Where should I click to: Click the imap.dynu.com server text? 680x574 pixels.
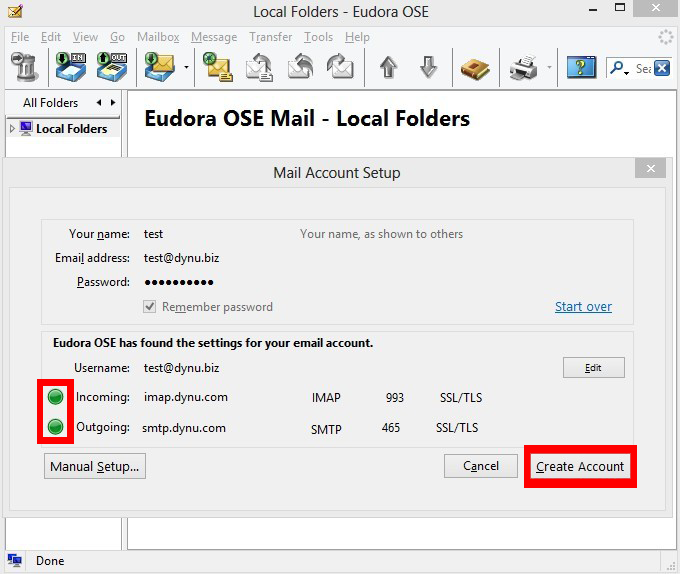tap(186, 397)
